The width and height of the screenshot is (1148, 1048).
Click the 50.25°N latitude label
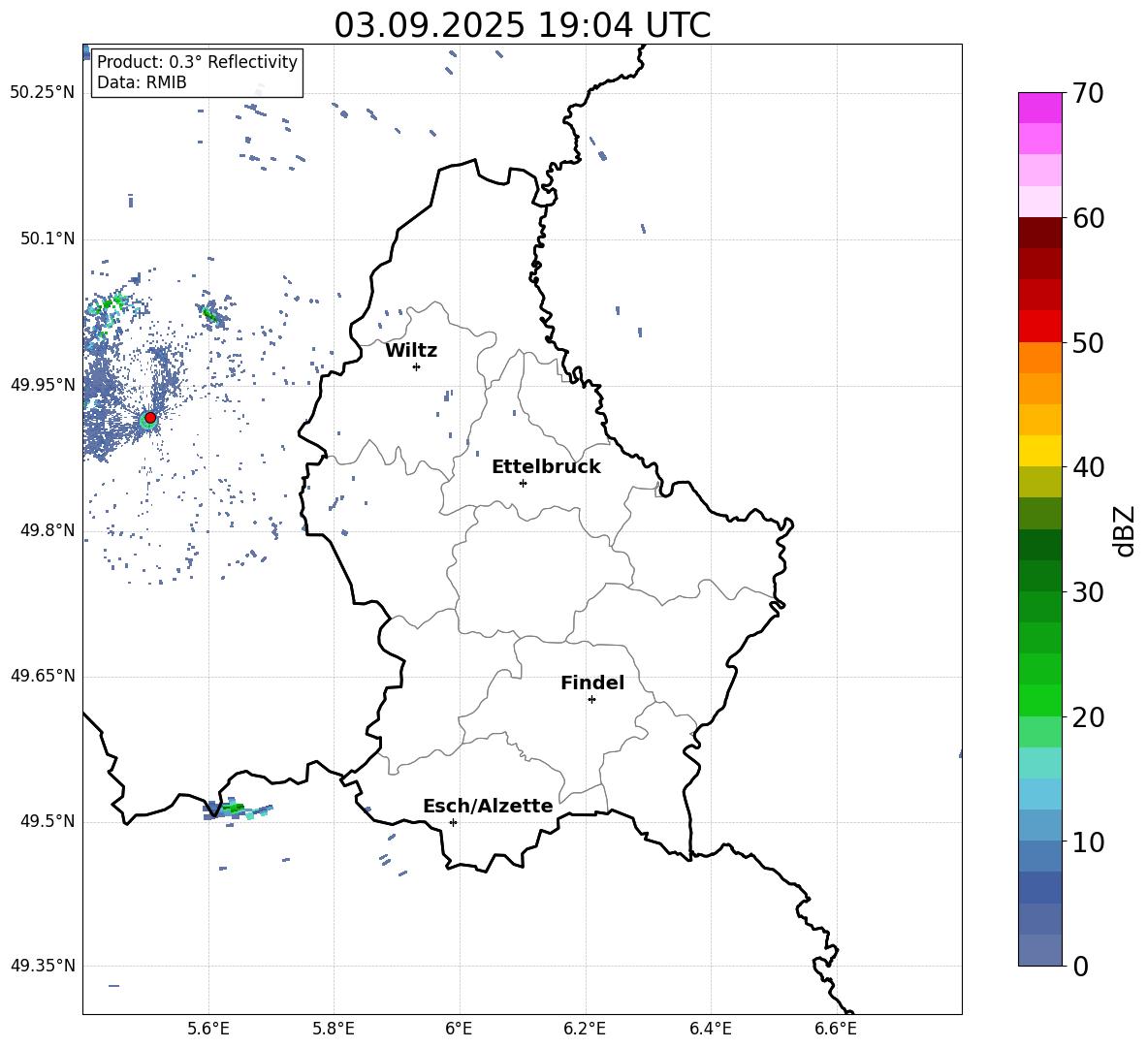43,93
